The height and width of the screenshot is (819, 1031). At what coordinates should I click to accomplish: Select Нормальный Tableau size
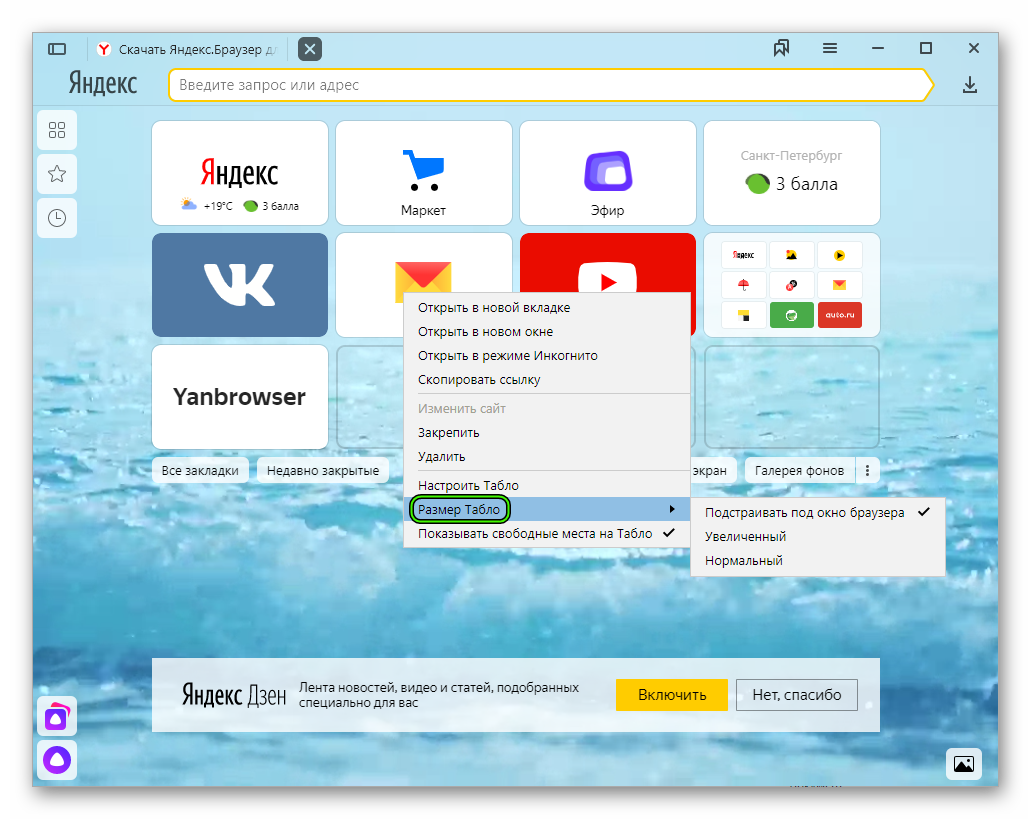click(x=817, y=561)
